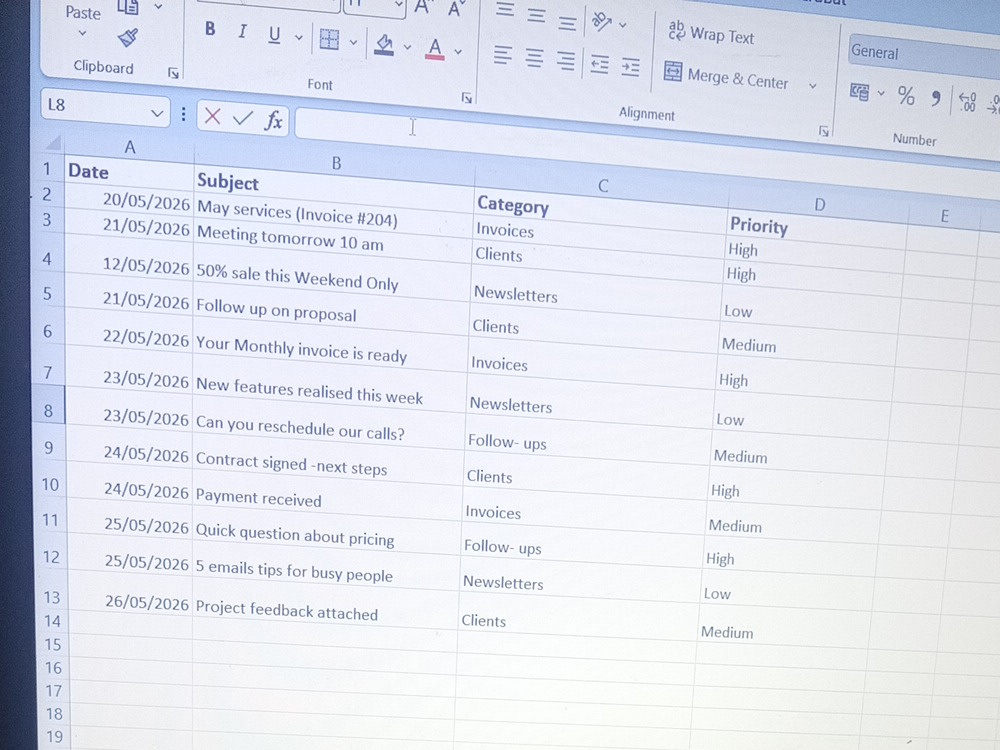Toggle underline formatting
The height and width of the screenshot is (750, 1000).
pyautogui.click(x=274, y=34)
